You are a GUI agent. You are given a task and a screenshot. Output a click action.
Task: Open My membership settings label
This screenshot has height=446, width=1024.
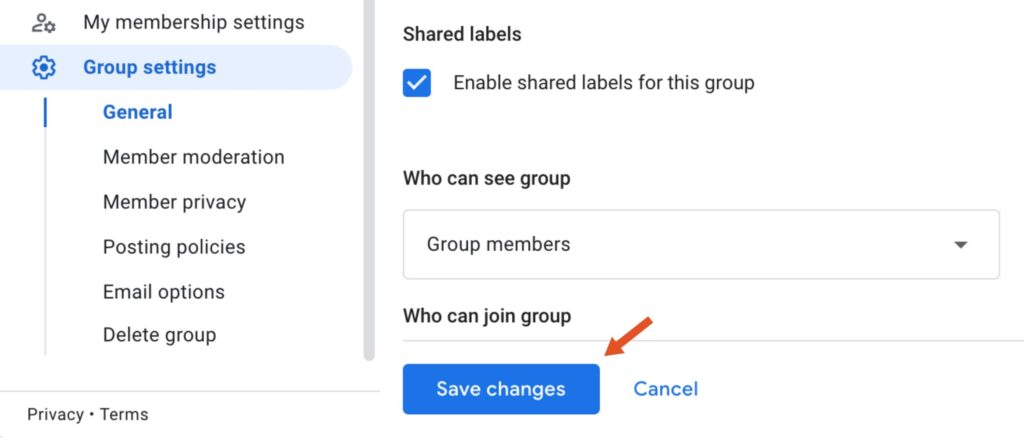[193, 22]
